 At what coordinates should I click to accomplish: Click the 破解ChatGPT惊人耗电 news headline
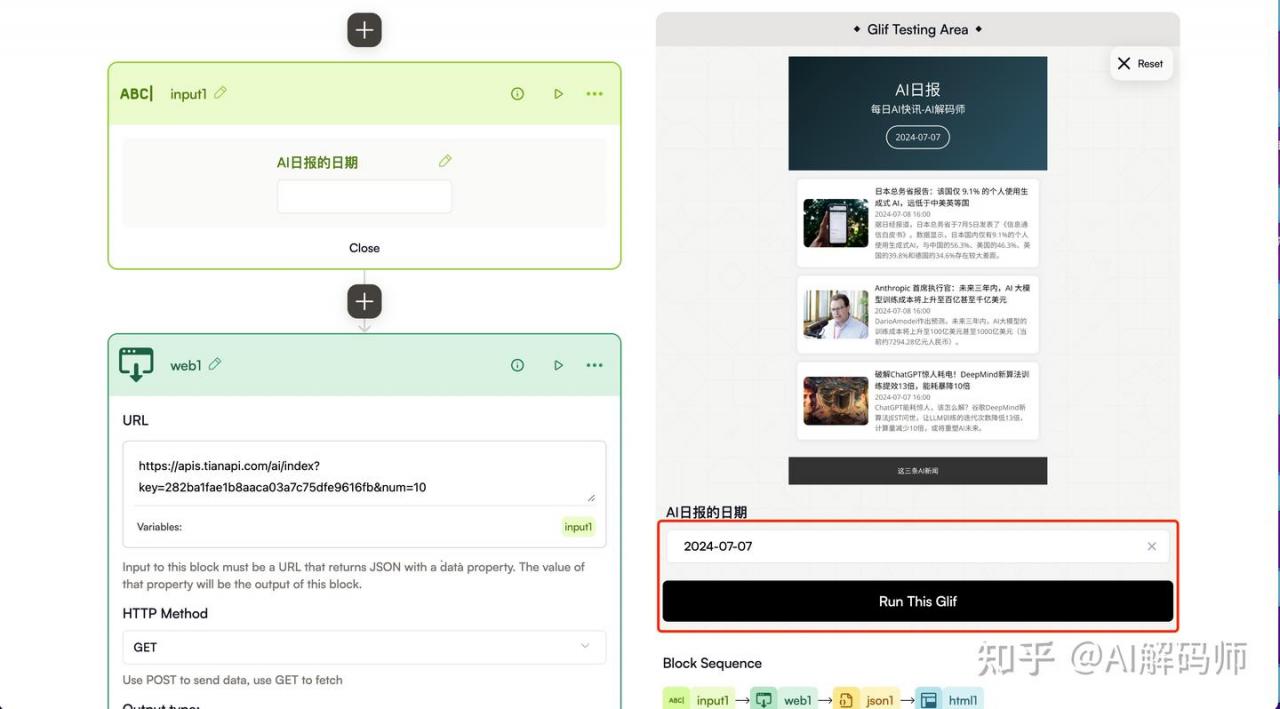tap(951, 380)
